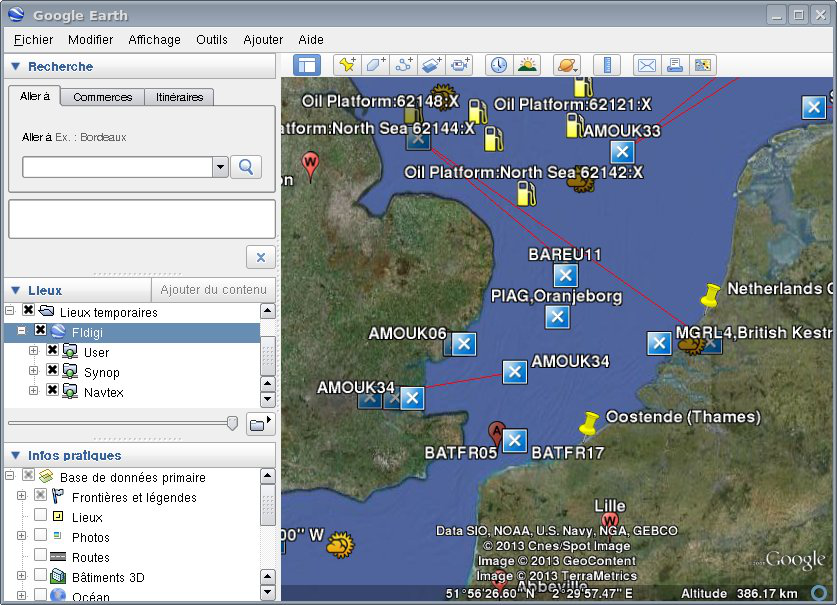Viewport: 837px width, 605px height.
Task: Enable the Bâtiments 3D checkbox
Action: (41, 575)
